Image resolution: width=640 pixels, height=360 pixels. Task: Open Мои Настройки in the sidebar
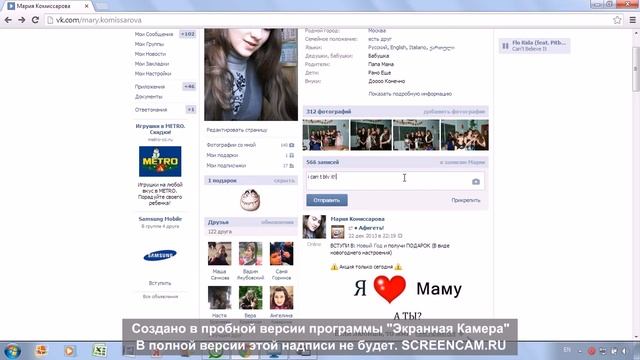pyautogui.click(x=153, y=73)
